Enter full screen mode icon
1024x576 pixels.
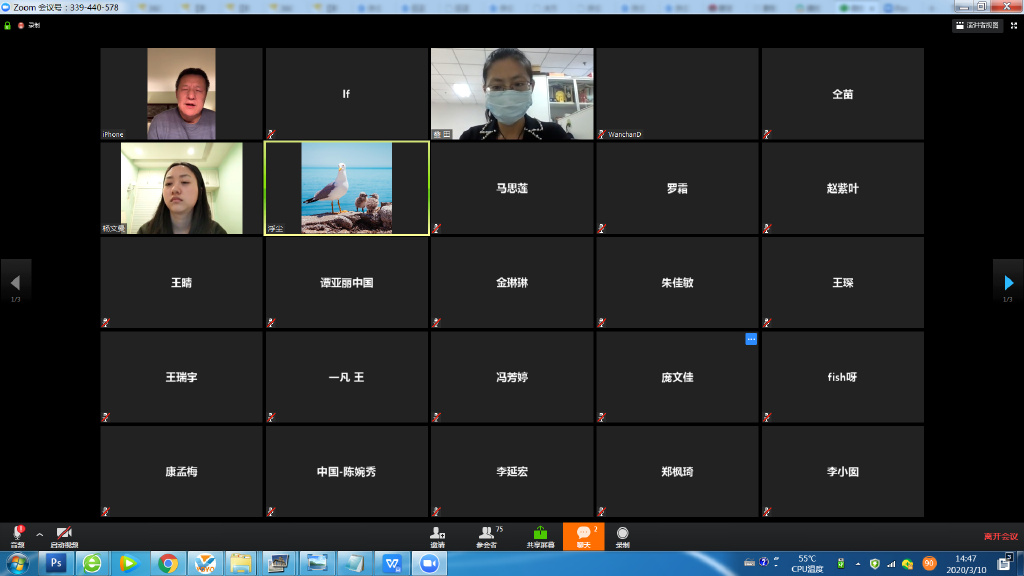[1012, 25]
